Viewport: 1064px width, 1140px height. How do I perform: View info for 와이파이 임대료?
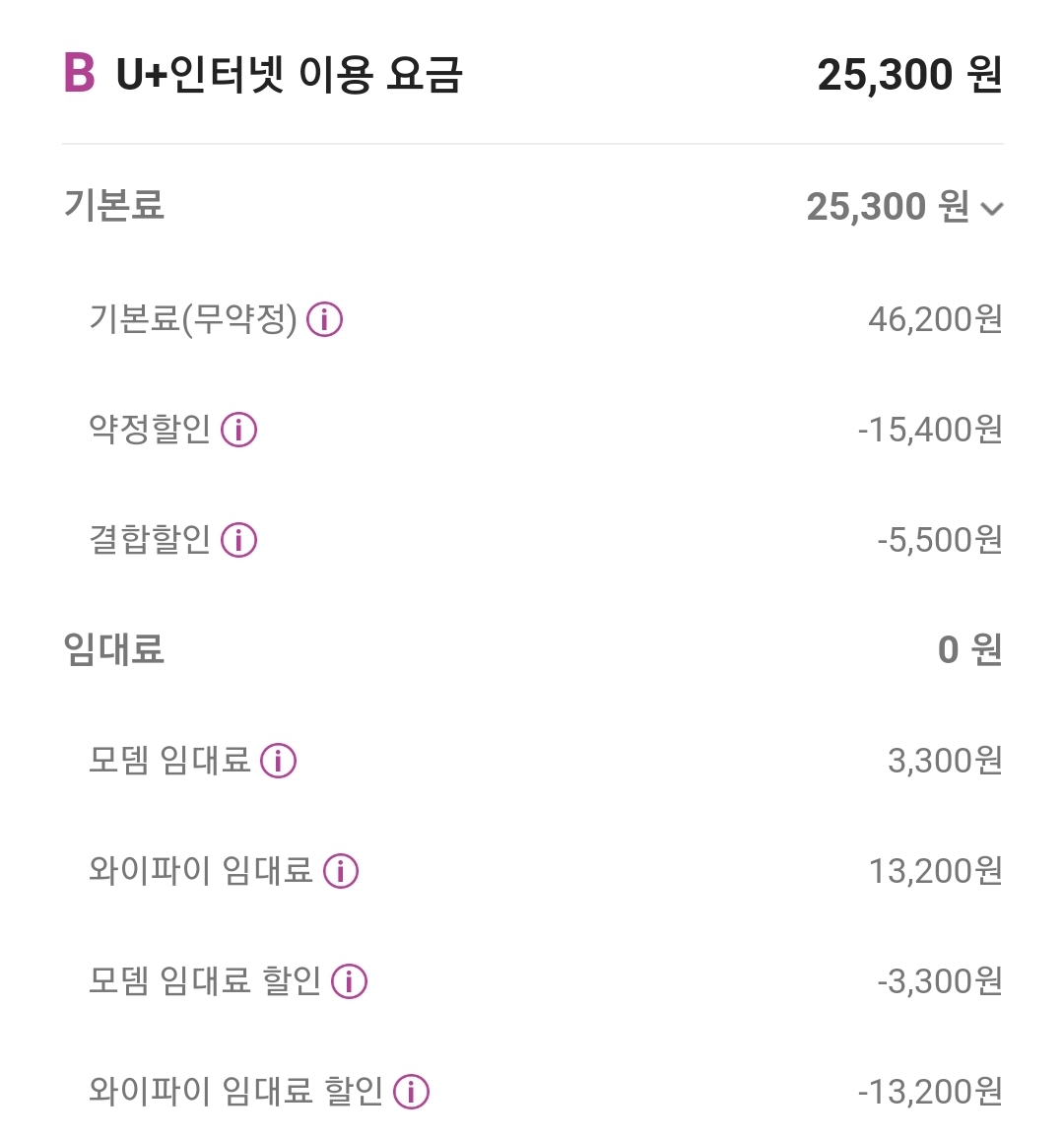pos(341,871)
